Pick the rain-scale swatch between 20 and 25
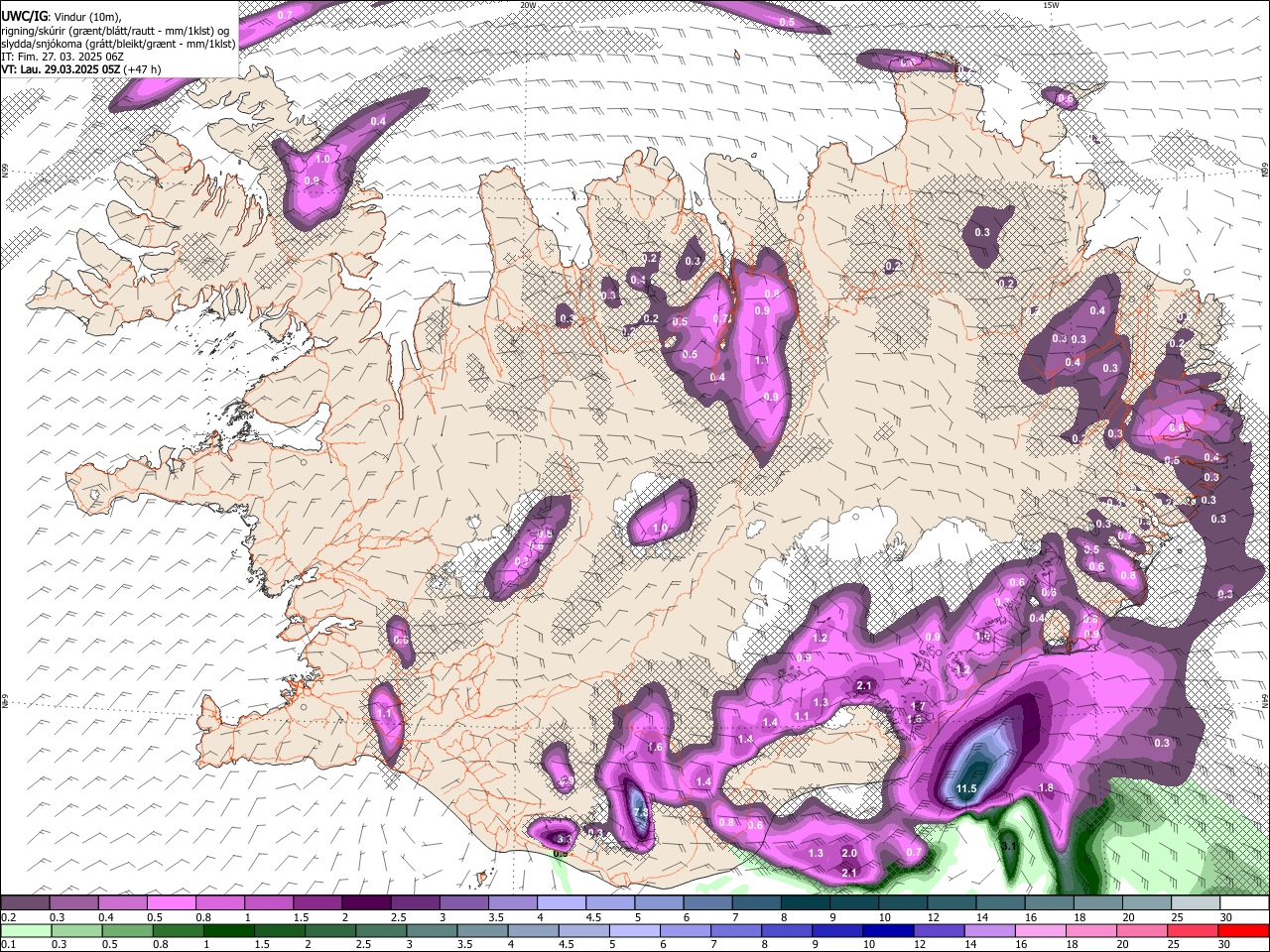This screenshot has width=1270, height=952. click(1141, 931)
